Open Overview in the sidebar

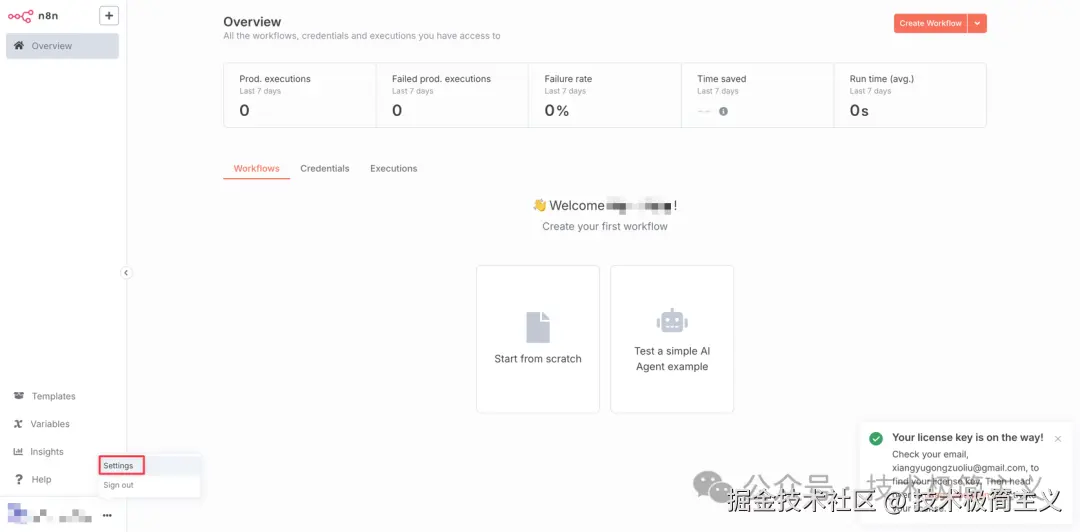(62, 46)
